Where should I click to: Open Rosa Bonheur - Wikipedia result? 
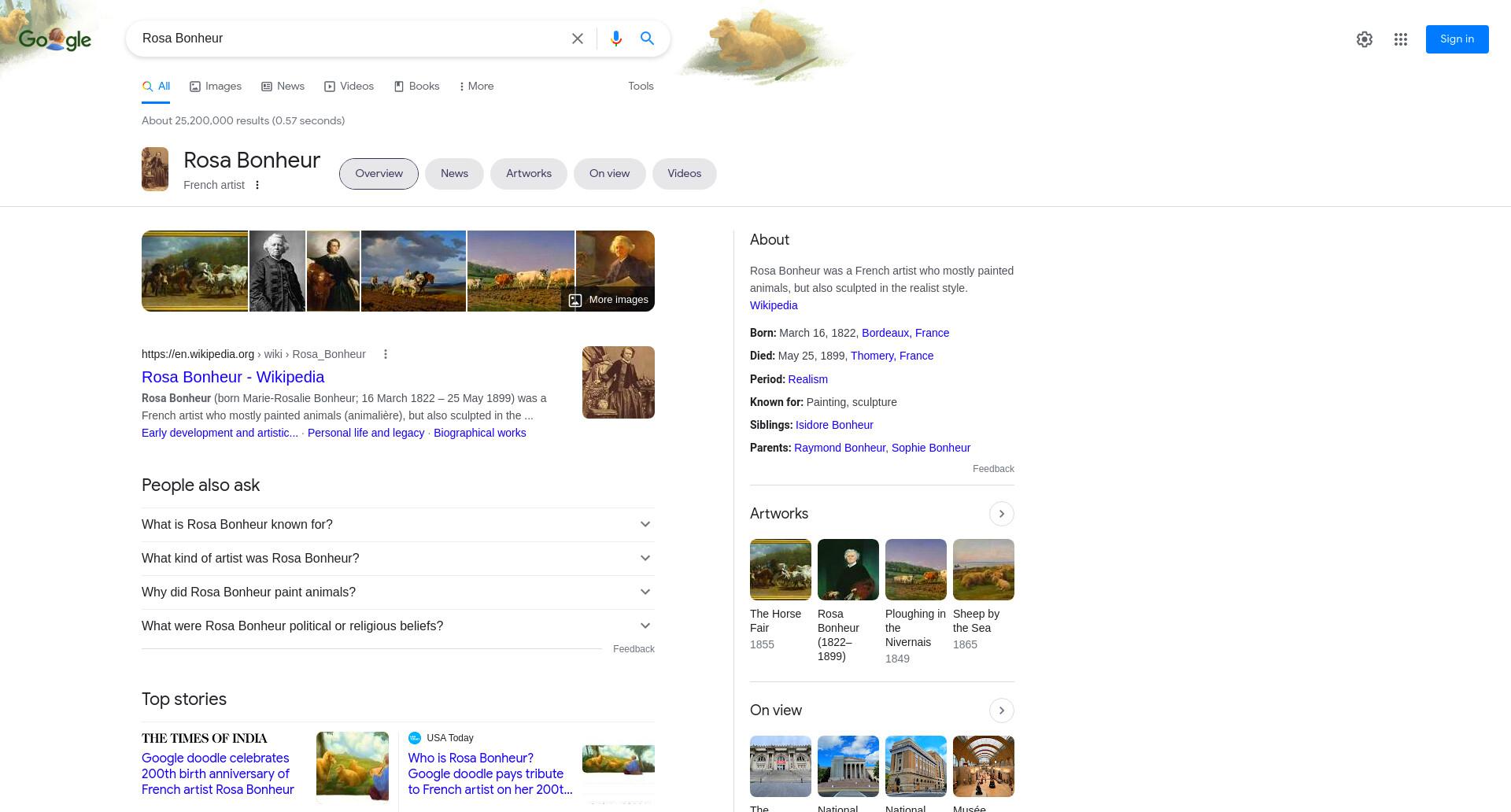click(233, 378)
